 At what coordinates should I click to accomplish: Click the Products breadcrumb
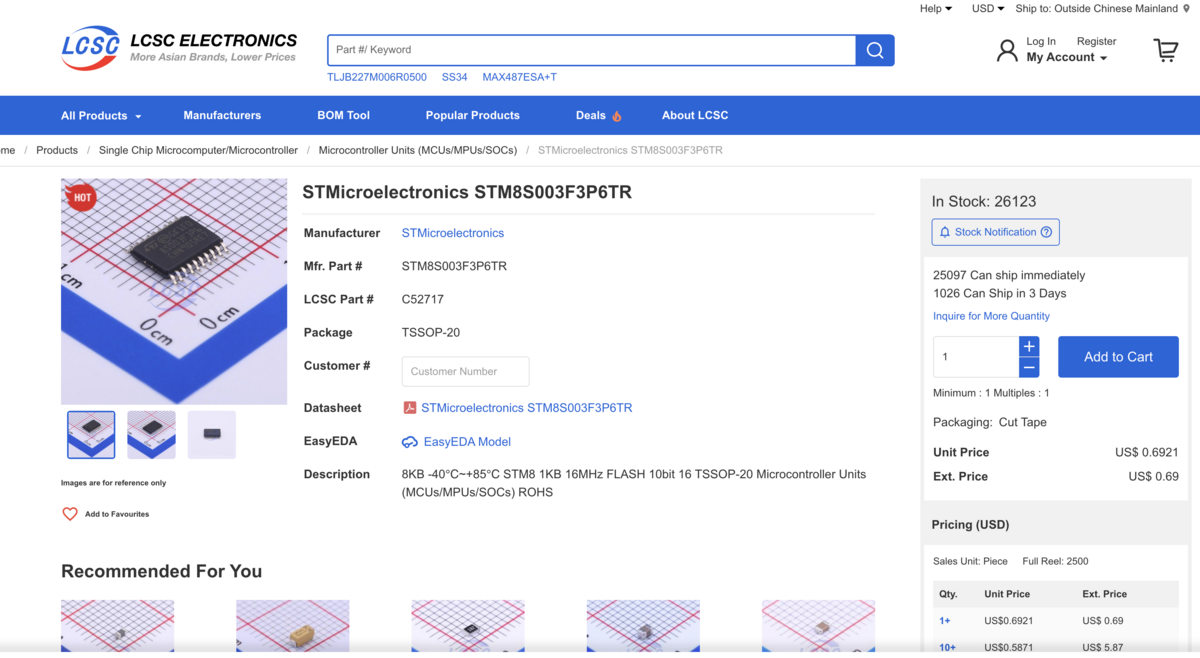pos(57,150)
